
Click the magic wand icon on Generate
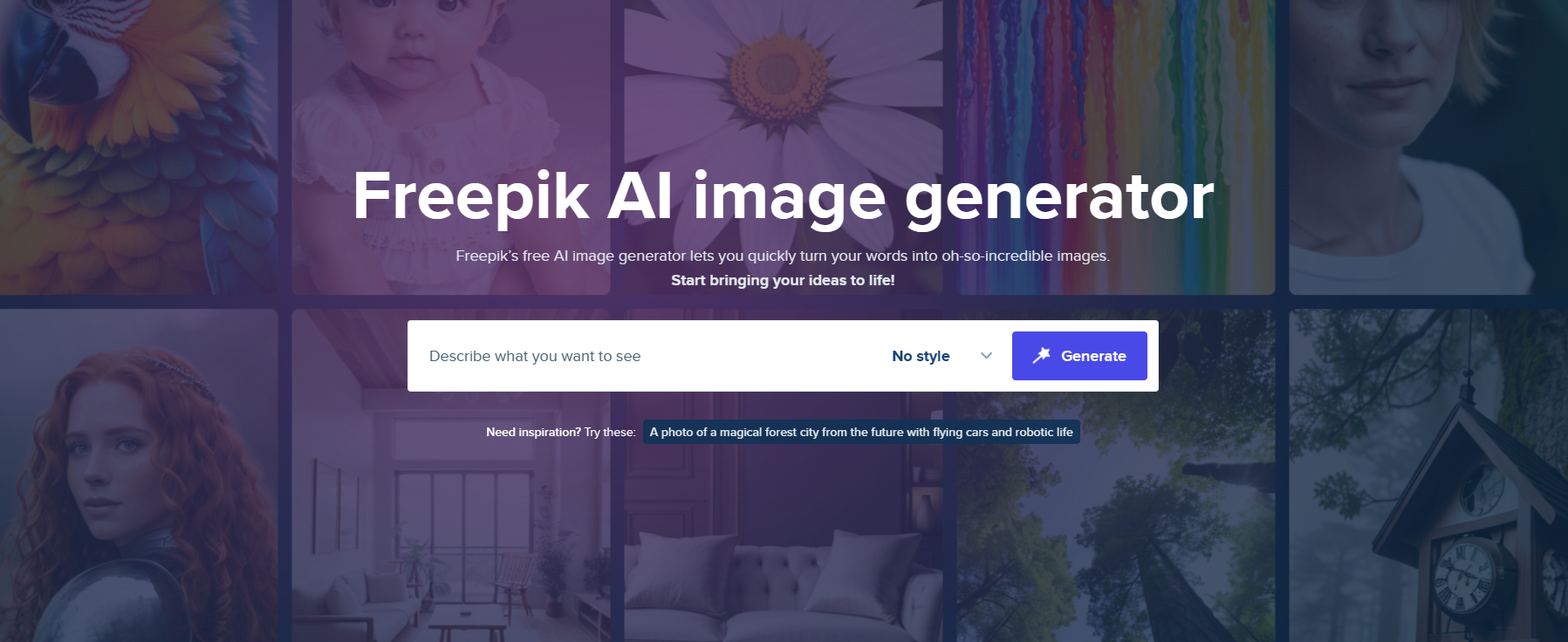tap(1041, 356)
